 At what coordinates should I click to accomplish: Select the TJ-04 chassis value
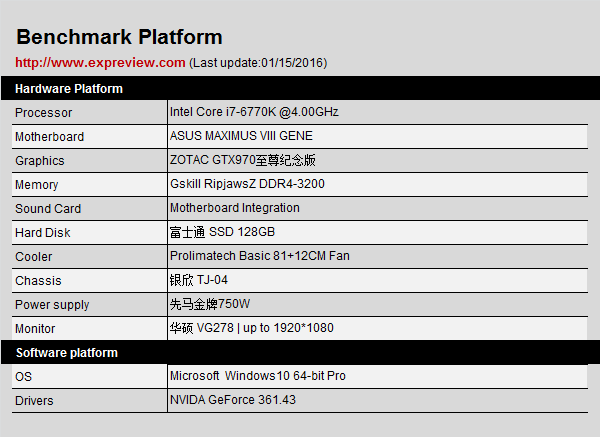pyautogui.click(x=199, y=280)
